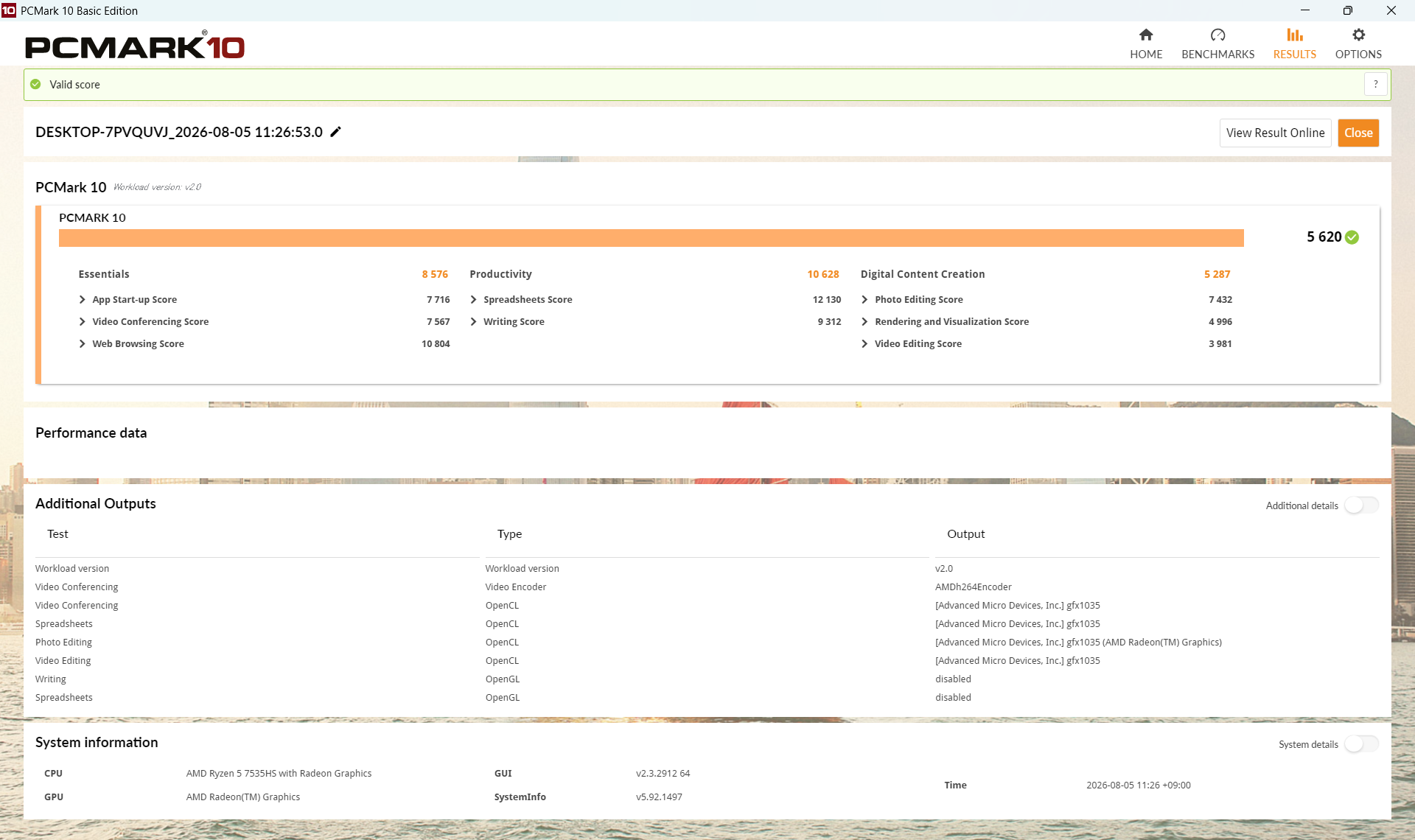
Task: Click the Productivity score 10 628
Action: pyautogui.click(x=823, y=274)
